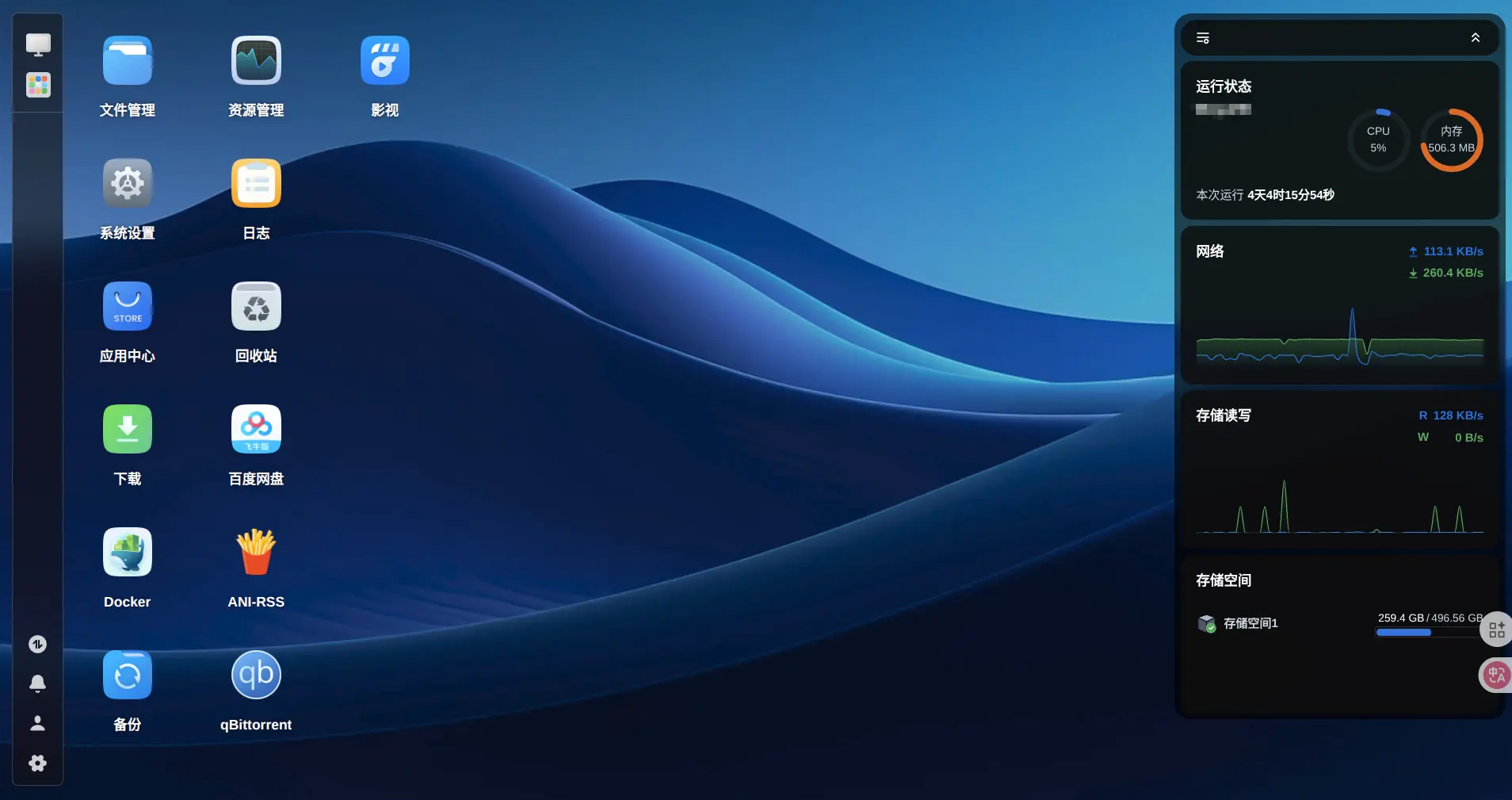The image size is (1512, 800).
Task: Click the uptime 4天4时15分54秒 text
Action: pos(1291,195)
